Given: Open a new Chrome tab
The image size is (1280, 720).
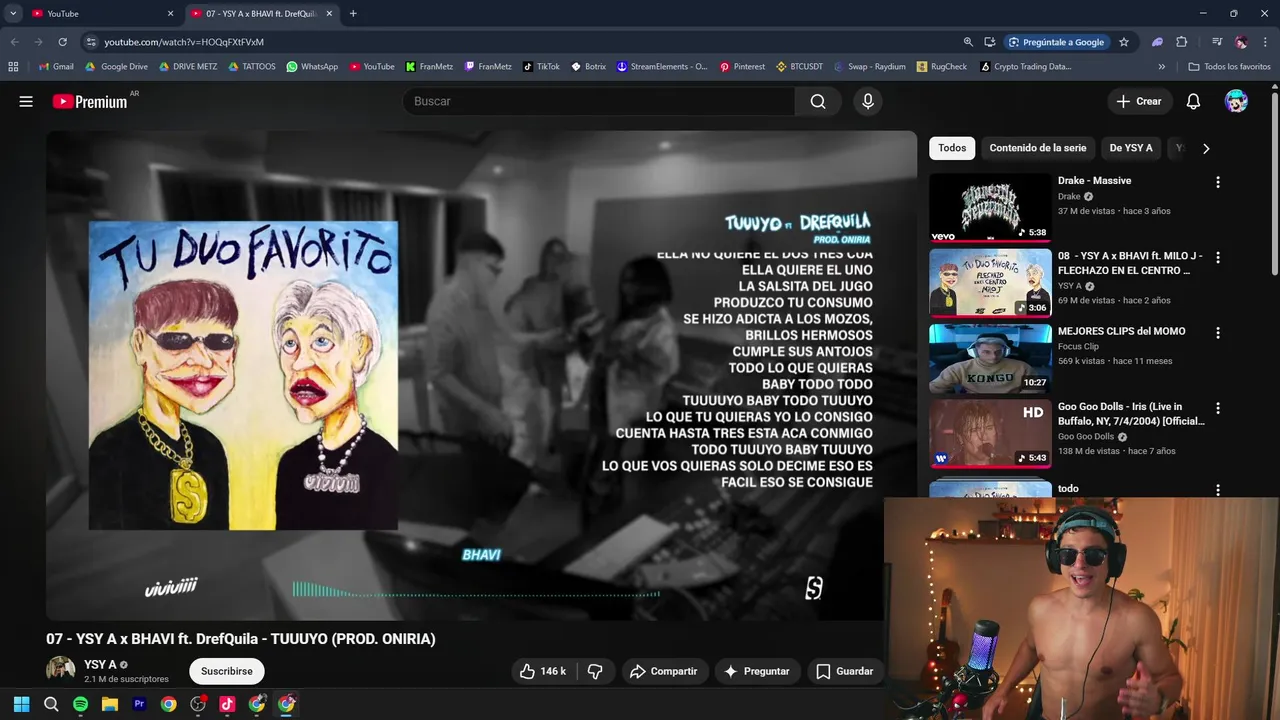Looking at the screenshot, I should pyautogui.click(x=353, y=14).
